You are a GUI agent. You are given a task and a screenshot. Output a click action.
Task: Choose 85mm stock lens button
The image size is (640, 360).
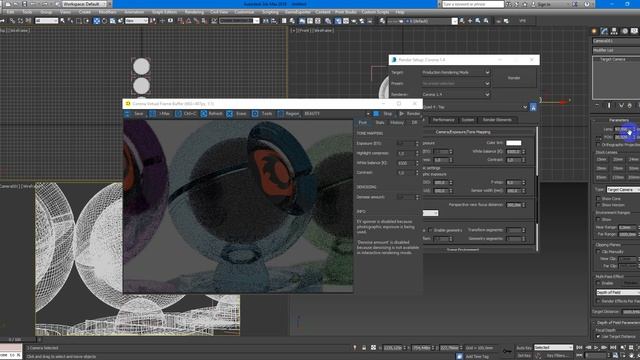pyautogui.click(x=601, y=178)
